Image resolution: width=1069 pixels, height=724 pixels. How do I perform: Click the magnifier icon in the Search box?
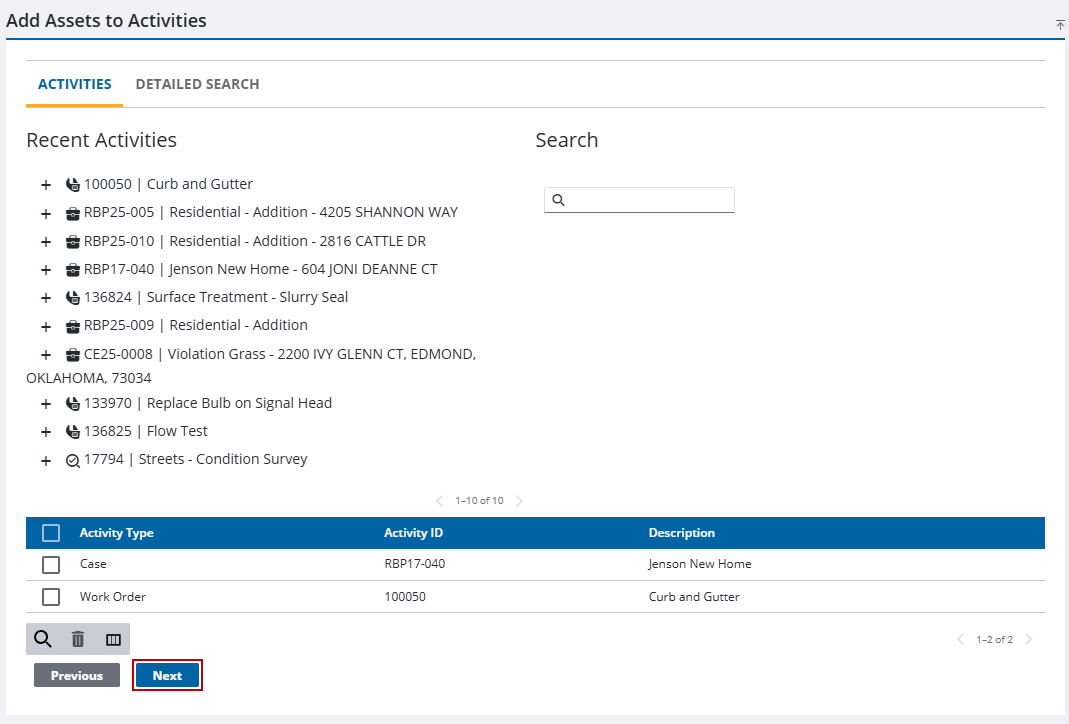pos(558,200)
